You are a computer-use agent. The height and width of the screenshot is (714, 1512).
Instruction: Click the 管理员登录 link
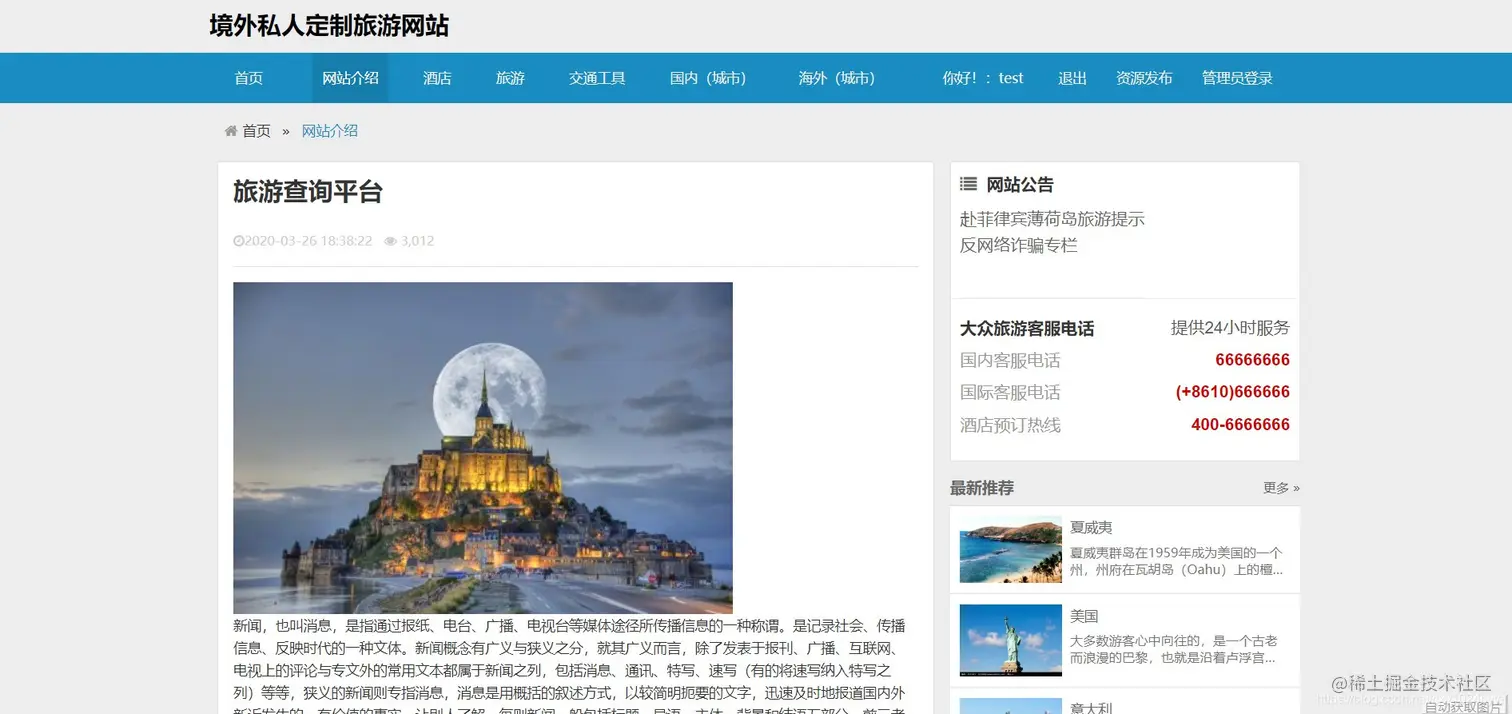[x=1237, y=77]
